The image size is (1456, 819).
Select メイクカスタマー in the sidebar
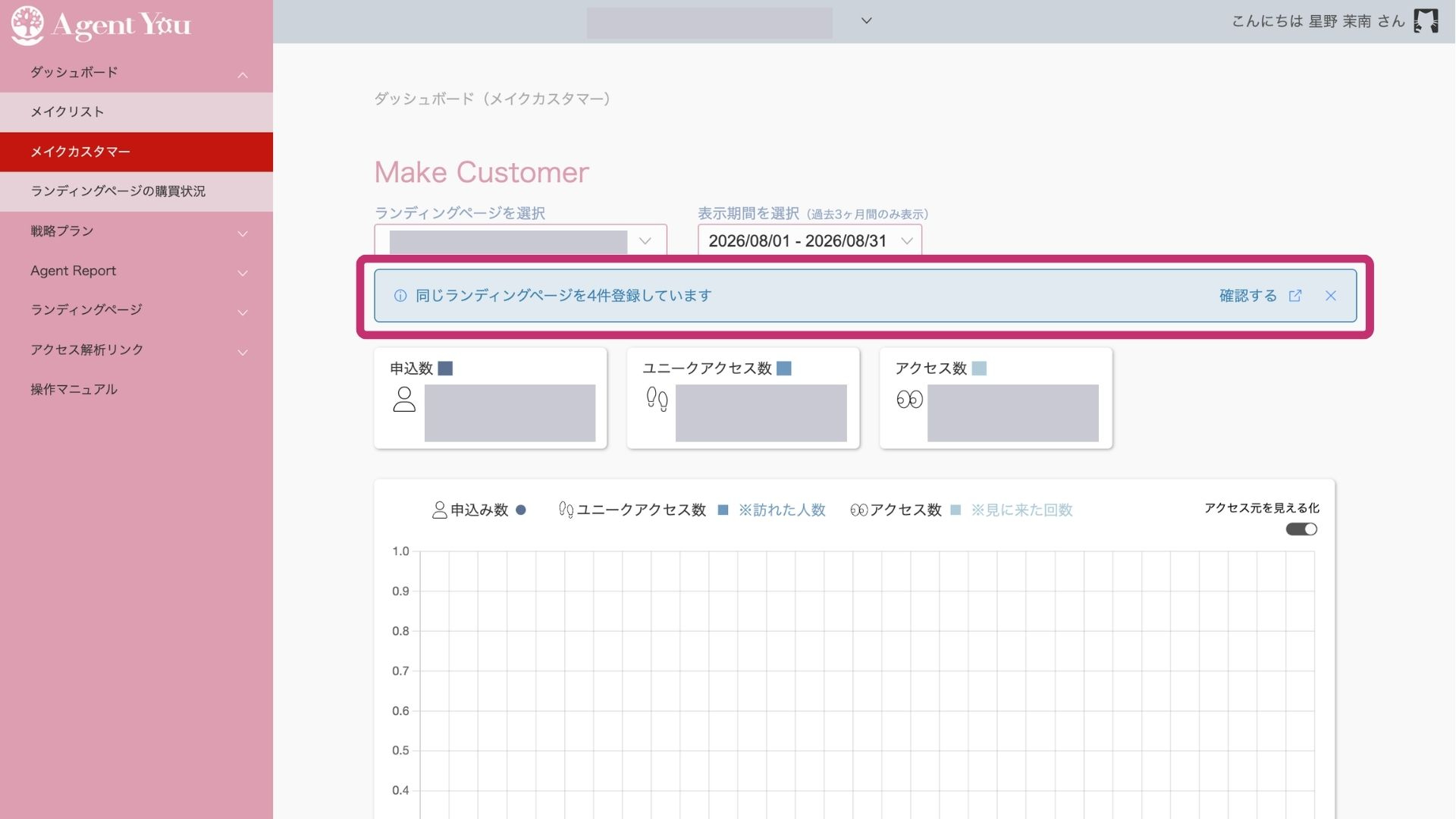[x=136, y=152]
